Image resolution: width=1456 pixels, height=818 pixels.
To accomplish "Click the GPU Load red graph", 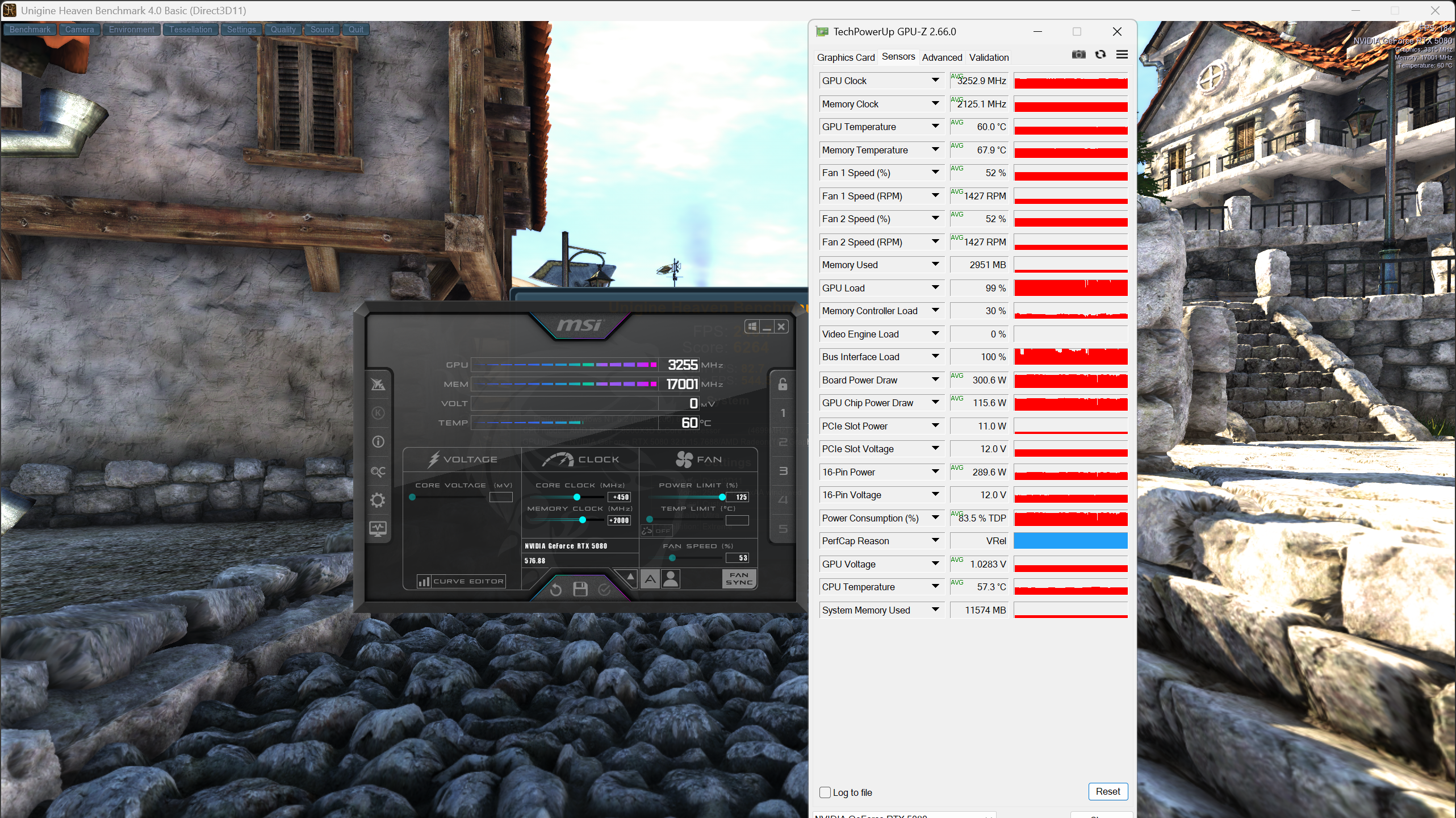I will [1070, 288].
